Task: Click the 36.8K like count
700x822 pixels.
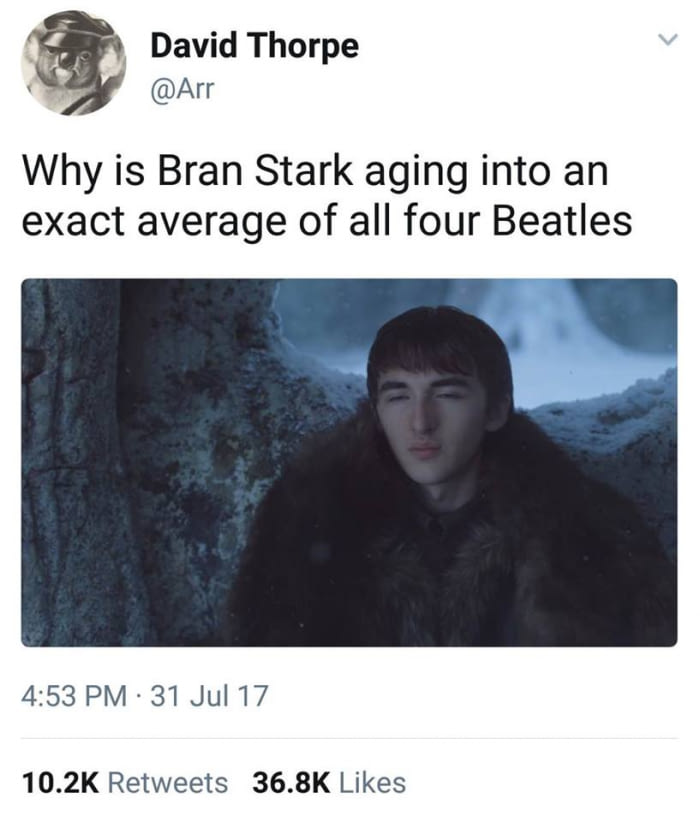Action: pyautogui.click(x=292, y=783)
